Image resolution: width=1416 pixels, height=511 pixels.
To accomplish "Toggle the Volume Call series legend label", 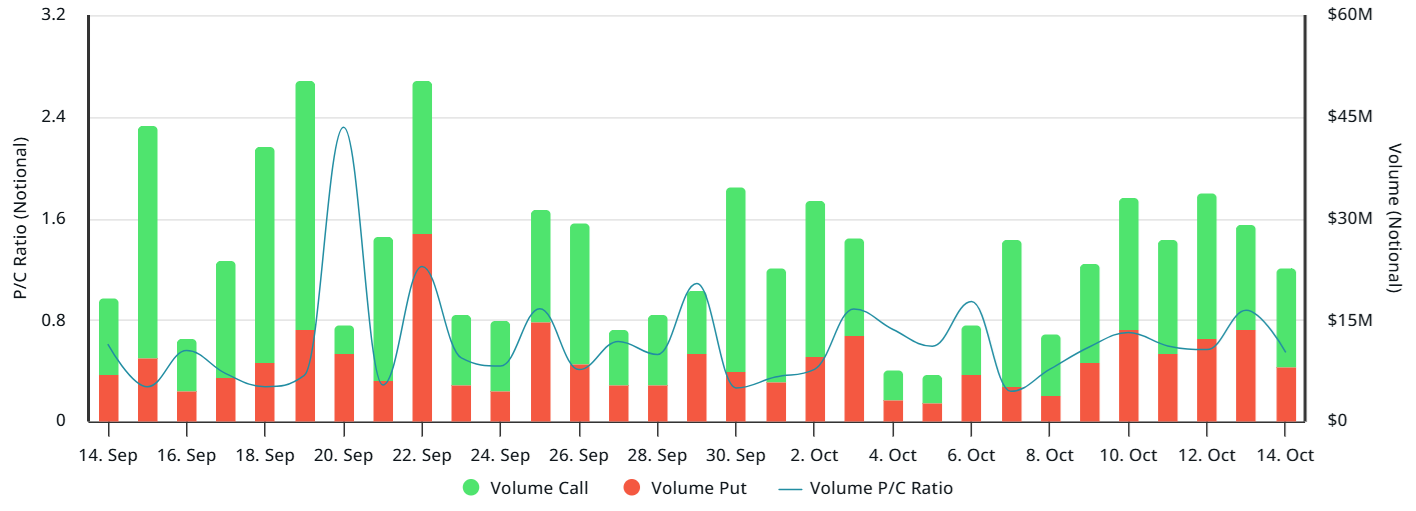I will click(538, 488).
